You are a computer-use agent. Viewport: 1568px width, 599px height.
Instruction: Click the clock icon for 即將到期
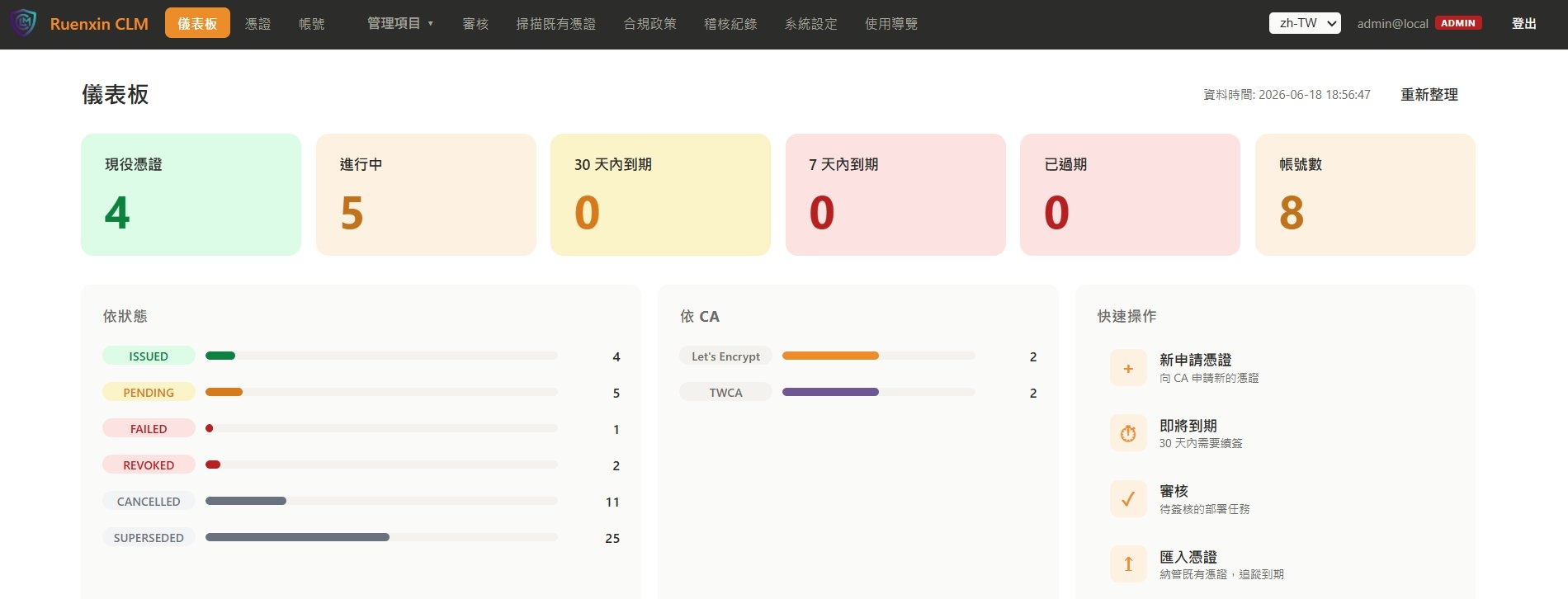click(1128, 433)
